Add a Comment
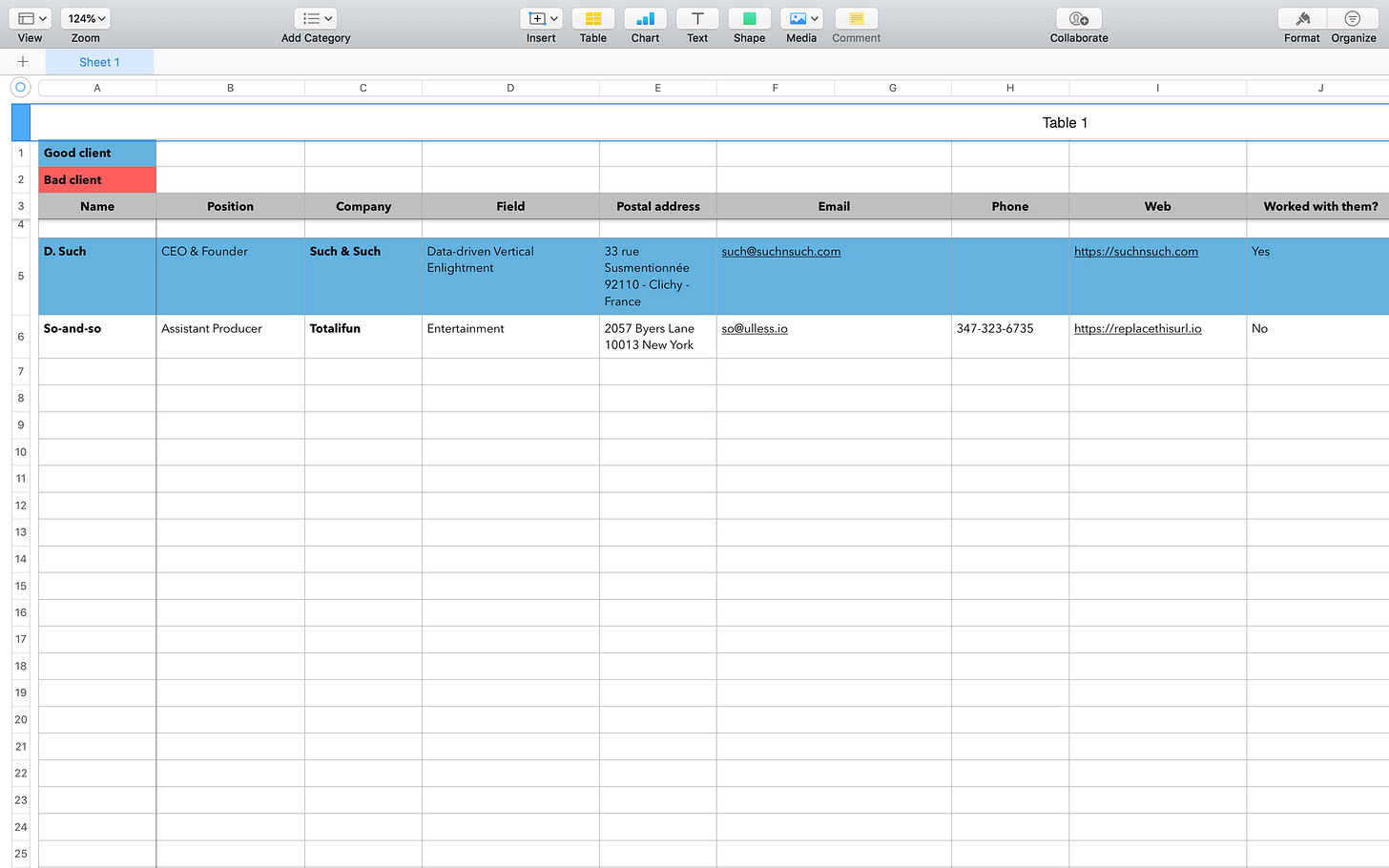Image resolution: width=1389 pixels, height=868 pixels. coord(857,19)
